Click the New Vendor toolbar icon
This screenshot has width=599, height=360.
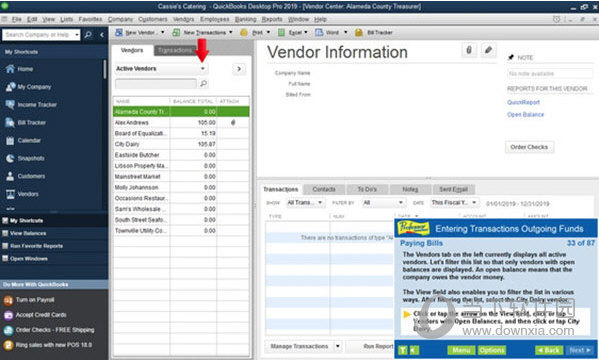[x=119, y=32]
